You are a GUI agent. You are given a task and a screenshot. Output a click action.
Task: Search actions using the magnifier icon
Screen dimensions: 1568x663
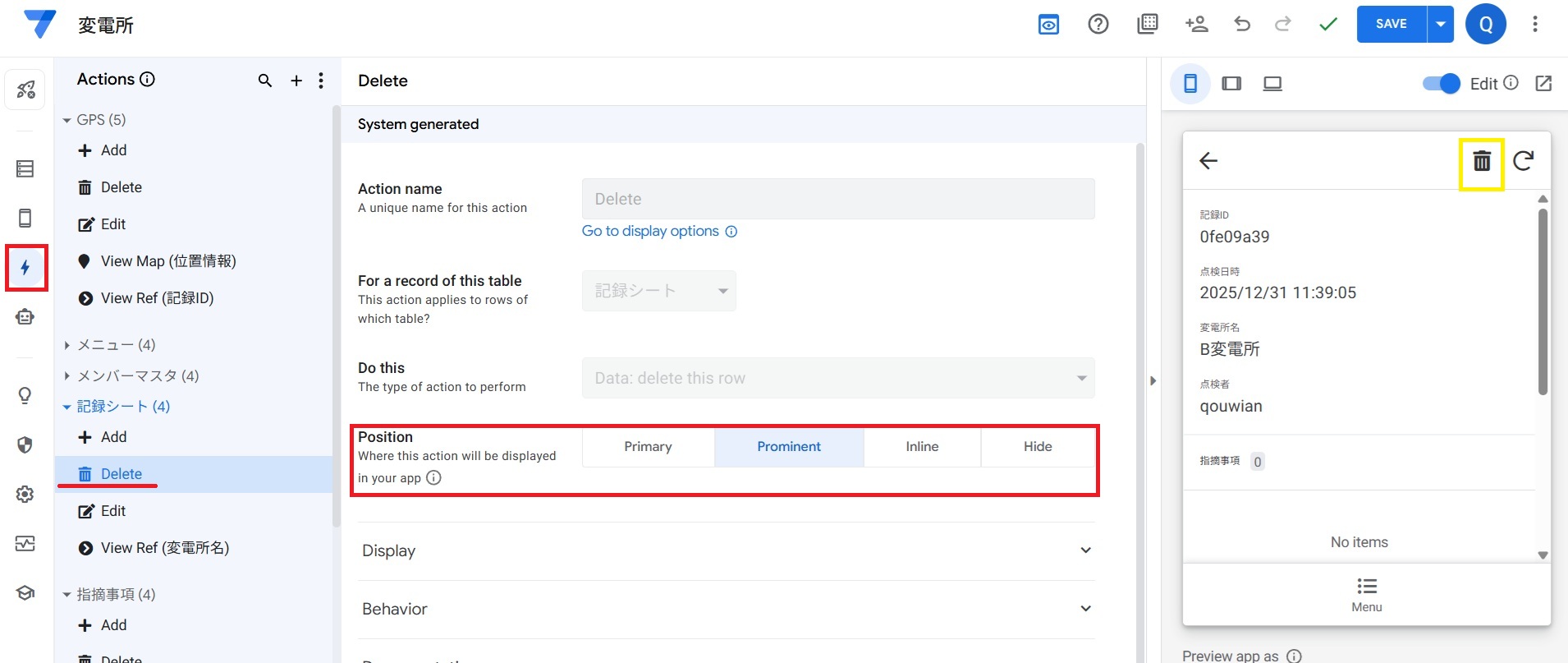coord(264,81)
